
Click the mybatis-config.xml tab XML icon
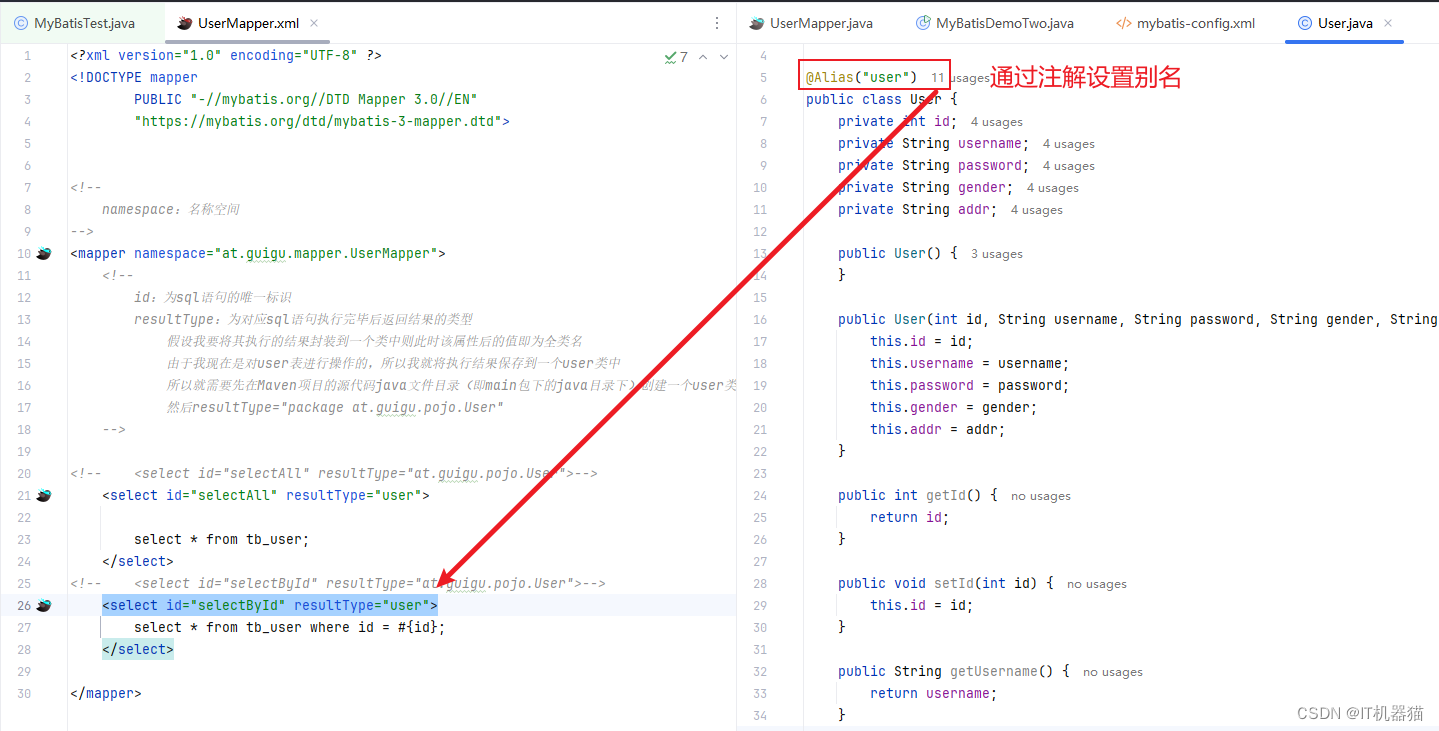(x=1124, y=23)
